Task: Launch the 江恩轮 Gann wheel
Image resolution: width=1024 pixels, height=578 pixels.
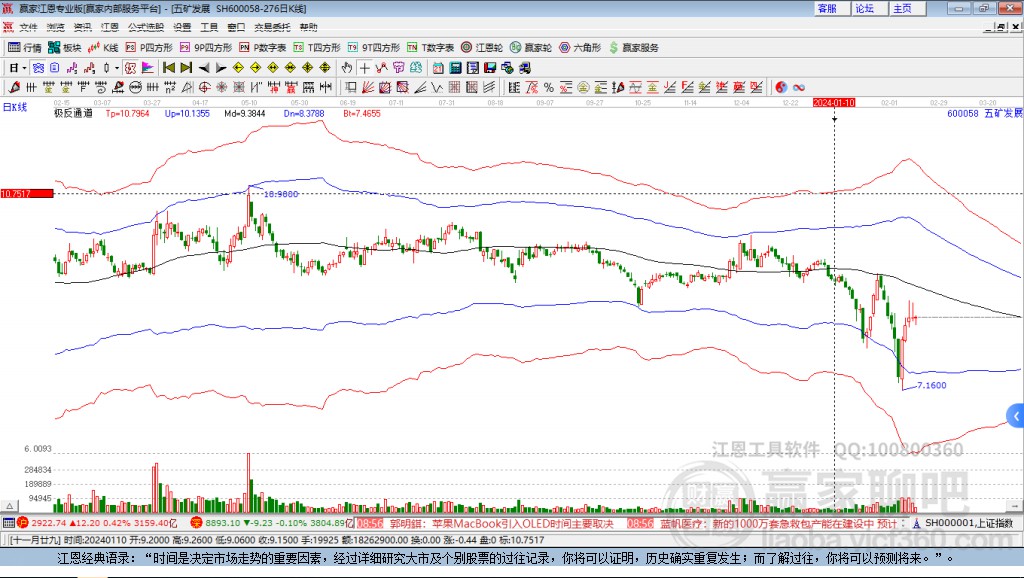Action: 482,48
